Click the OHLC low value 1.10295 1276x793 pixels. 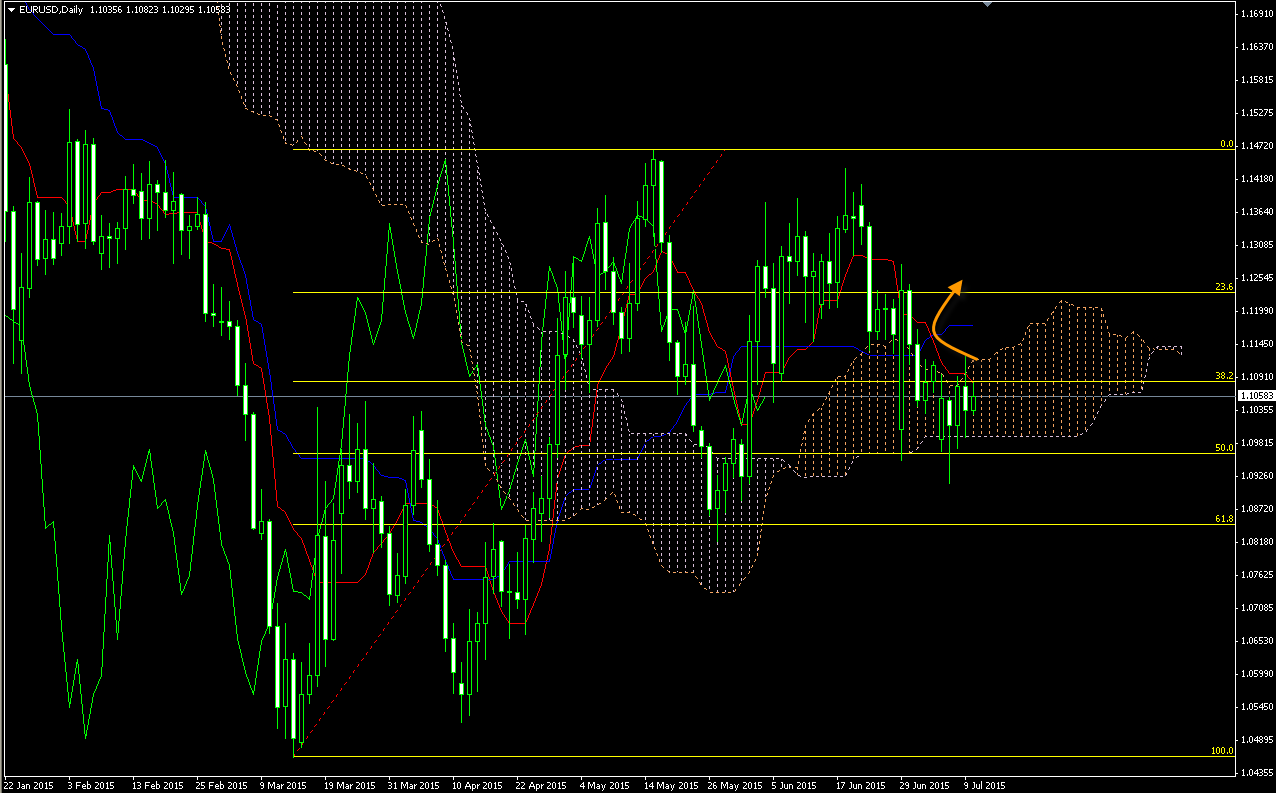pyautogui.click(x=177, y=10)
